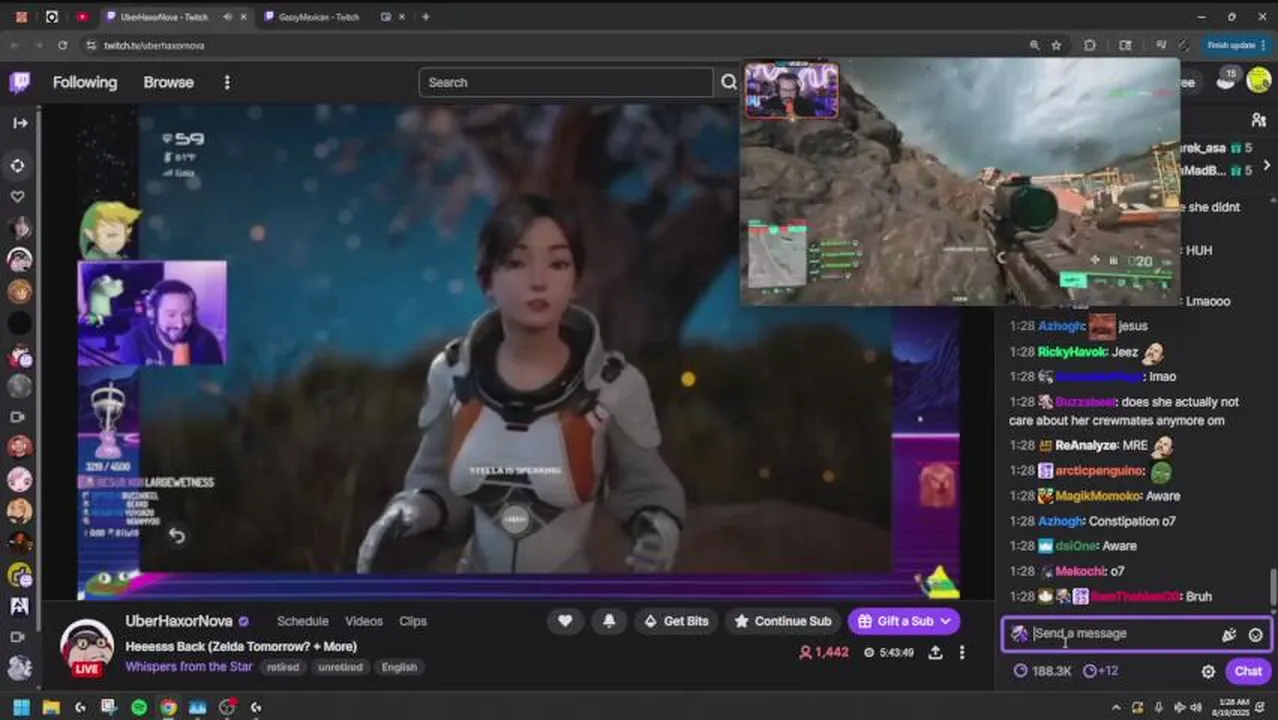The width and height of the screenshot is (1278, 720).
Task: Open the Browse page
Action: (x=168, y=82)
